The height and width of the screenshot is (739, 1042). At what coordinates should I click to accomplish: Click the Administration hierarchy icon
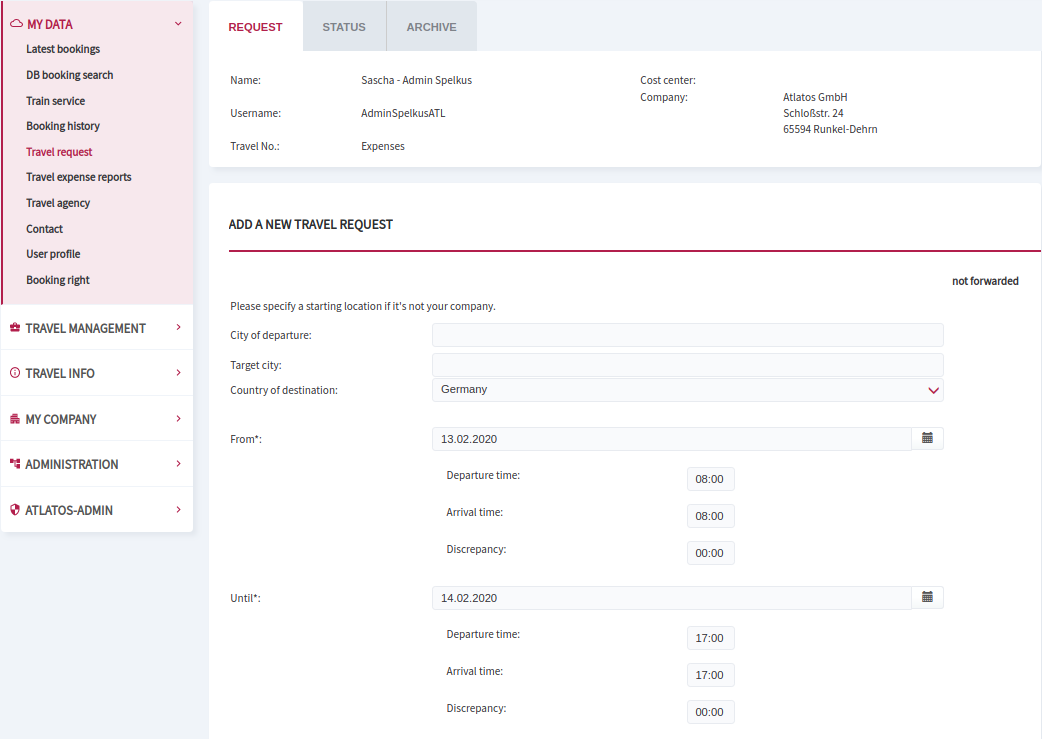(15, 464)
